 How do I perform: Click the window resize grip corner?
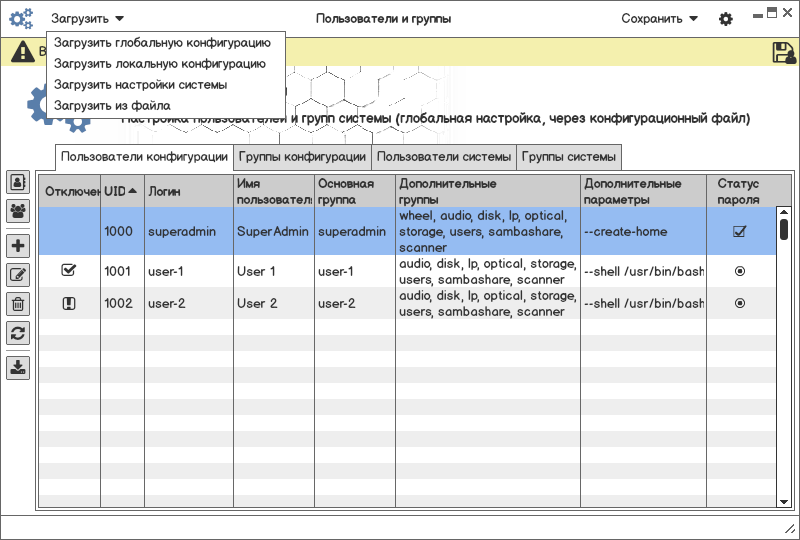tap(789, 529)
